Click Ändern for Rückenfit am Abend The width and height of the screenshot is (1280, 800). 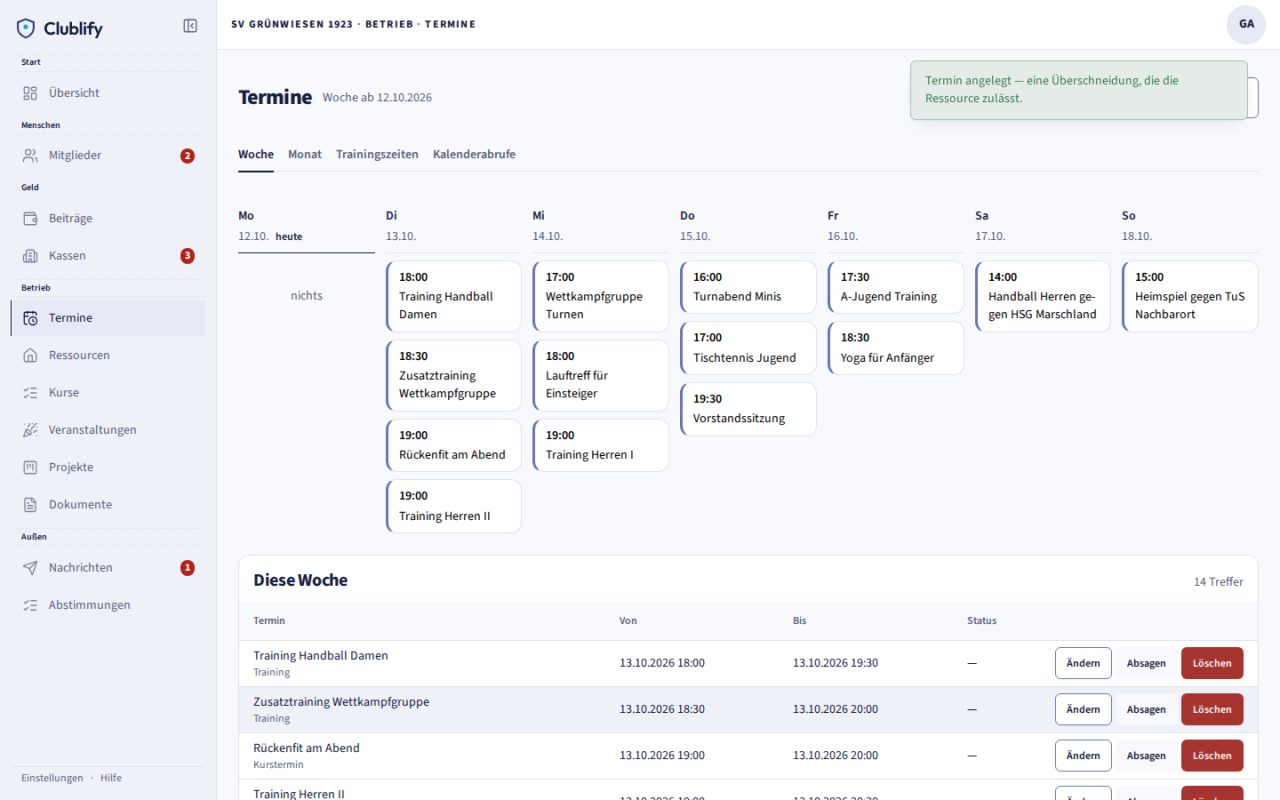point(1083,756)
